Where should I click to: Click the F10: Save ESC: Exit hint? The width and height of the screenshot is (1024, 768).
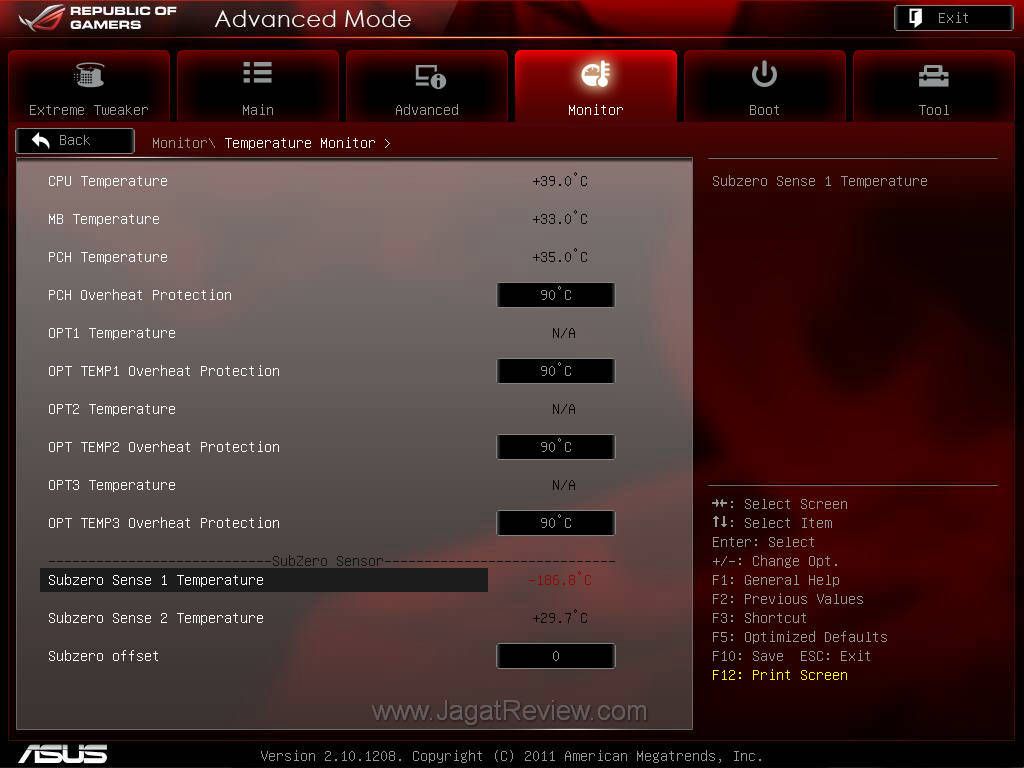pos(792,656)
